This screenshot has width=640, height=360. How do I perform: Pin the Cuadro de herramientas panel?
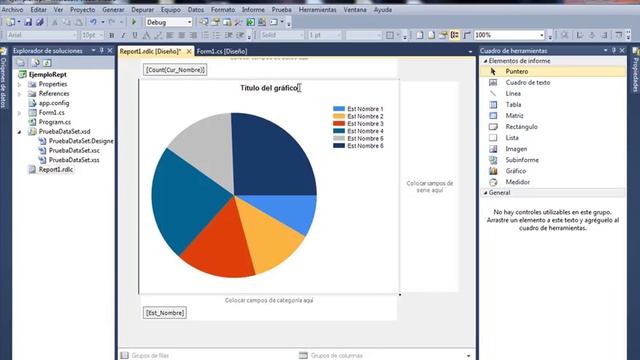(x=614, y=51)
